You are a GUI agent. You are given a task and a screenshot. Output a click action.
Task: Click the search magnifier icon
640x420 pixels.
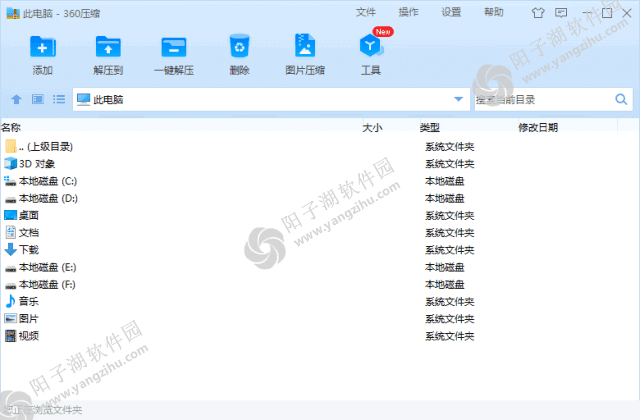tap(621, 99)
